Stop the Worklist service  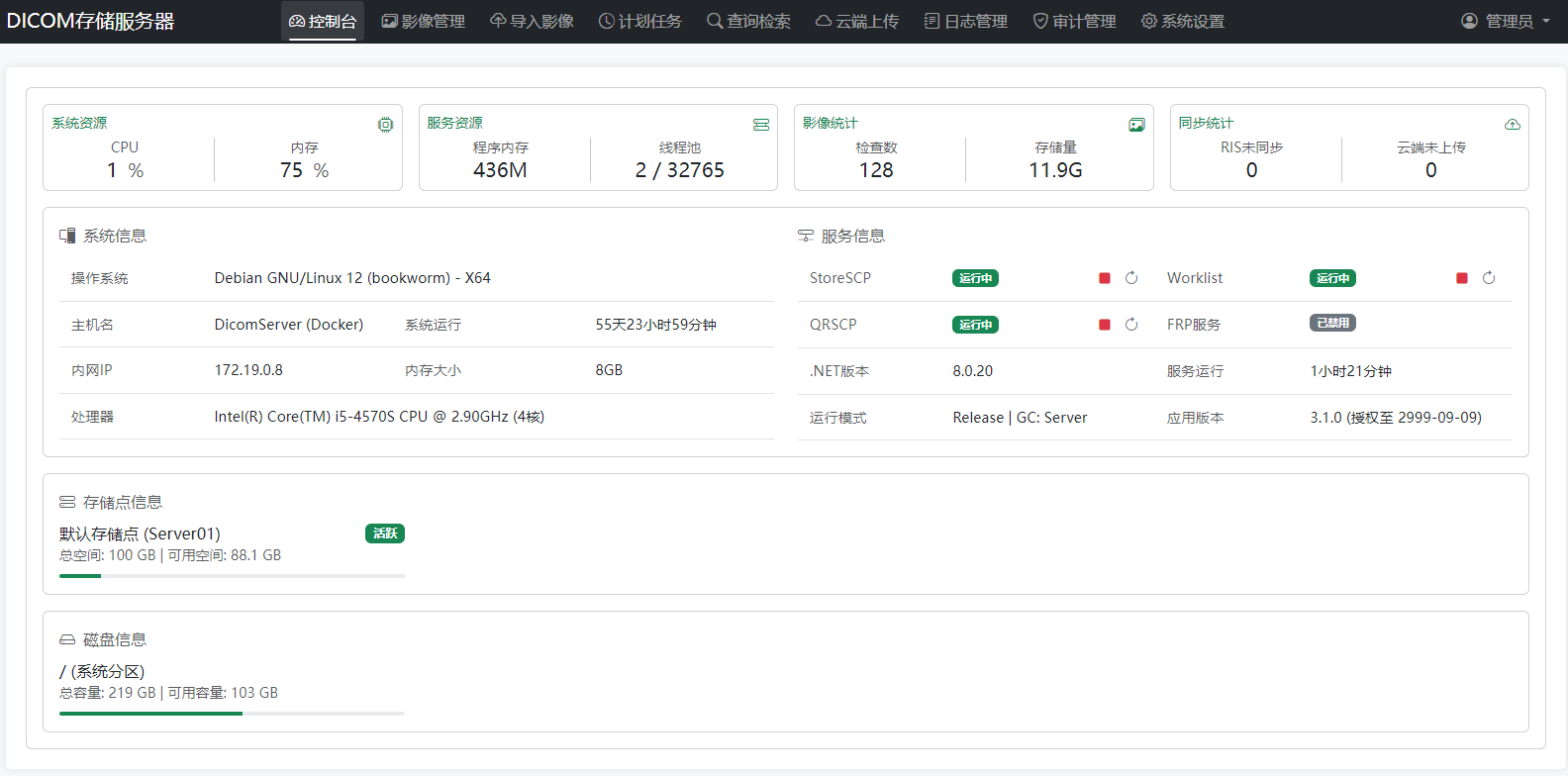(1462, 278)
